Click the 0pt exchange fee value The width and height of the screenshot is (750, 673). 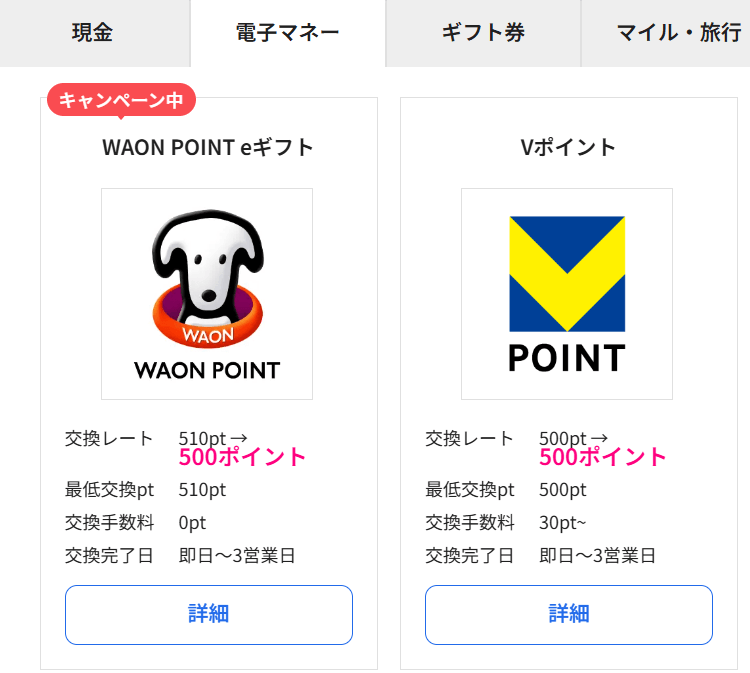tap(192, 522)
